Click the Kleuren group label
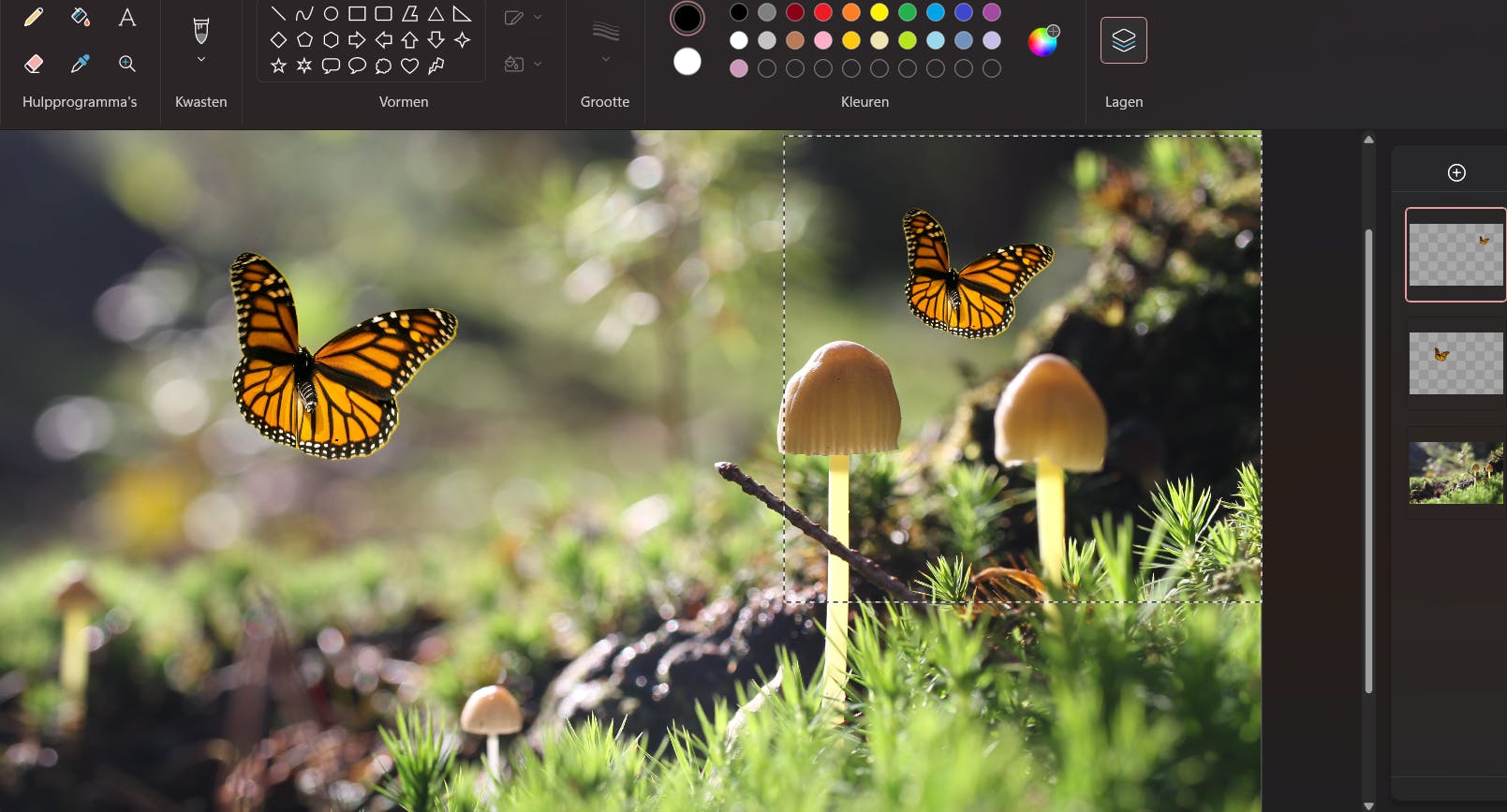Viewport: 1507px width, 812px height. tap(864, 102)
